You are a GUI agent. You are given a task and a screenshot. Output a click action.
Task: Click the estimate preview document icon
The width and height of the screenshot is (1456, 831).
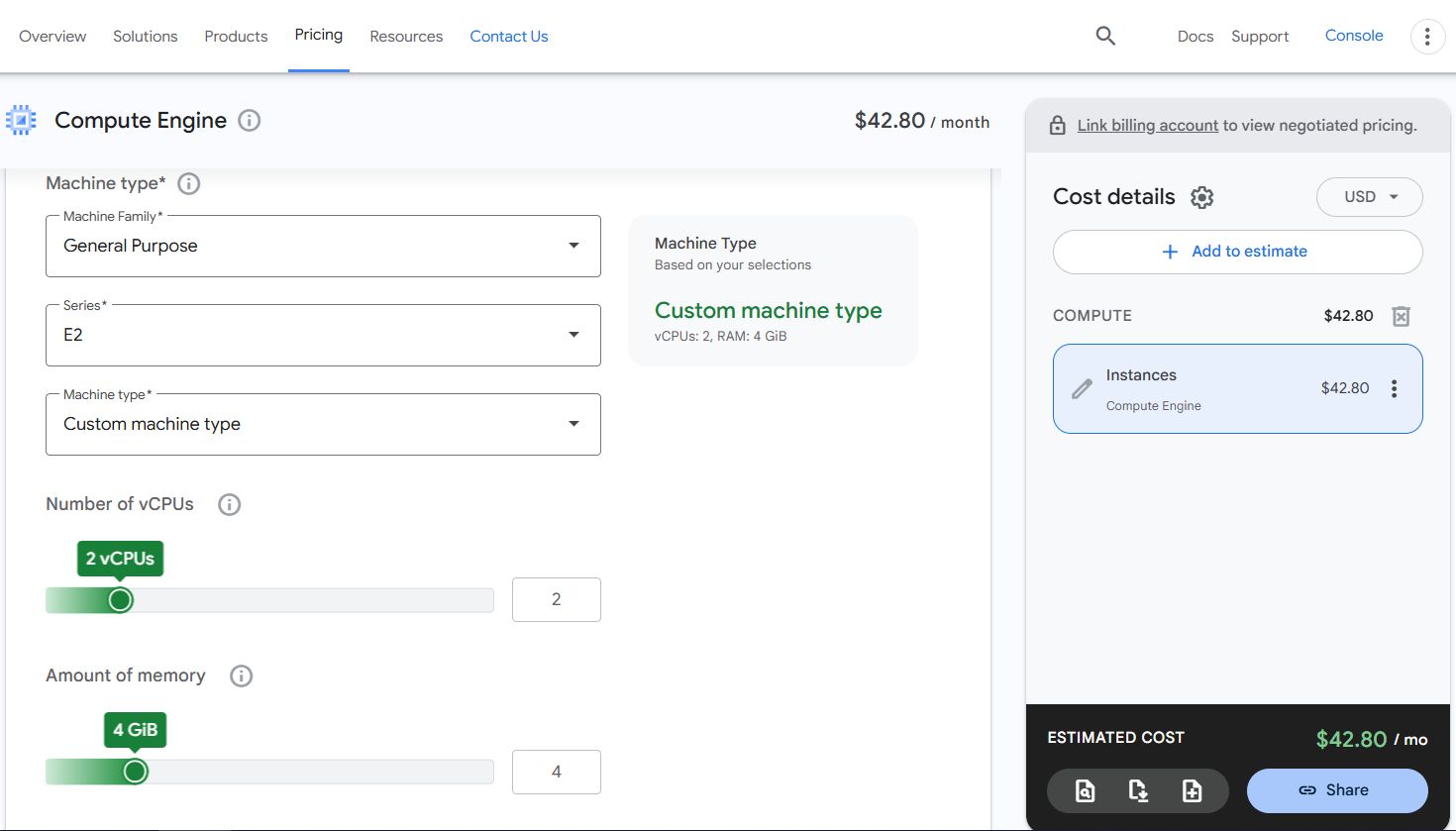click(x=1085, y=790)
